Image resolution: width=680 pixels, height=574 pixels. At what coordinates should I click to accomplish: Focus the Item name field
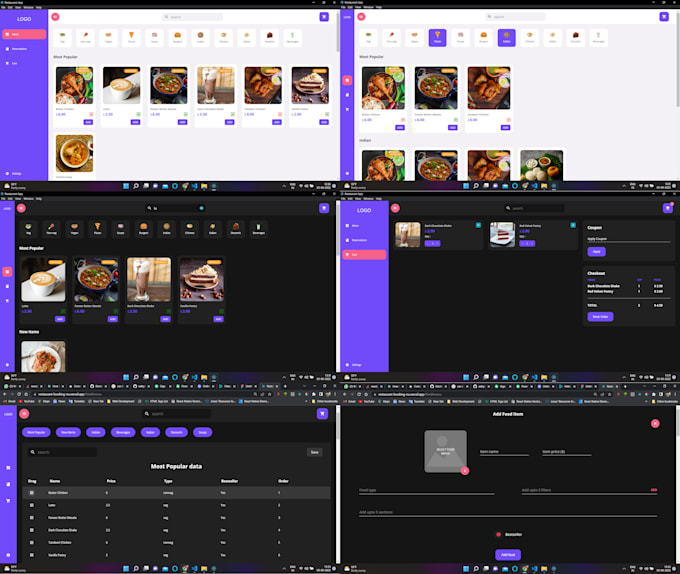[x=504, y=452]
